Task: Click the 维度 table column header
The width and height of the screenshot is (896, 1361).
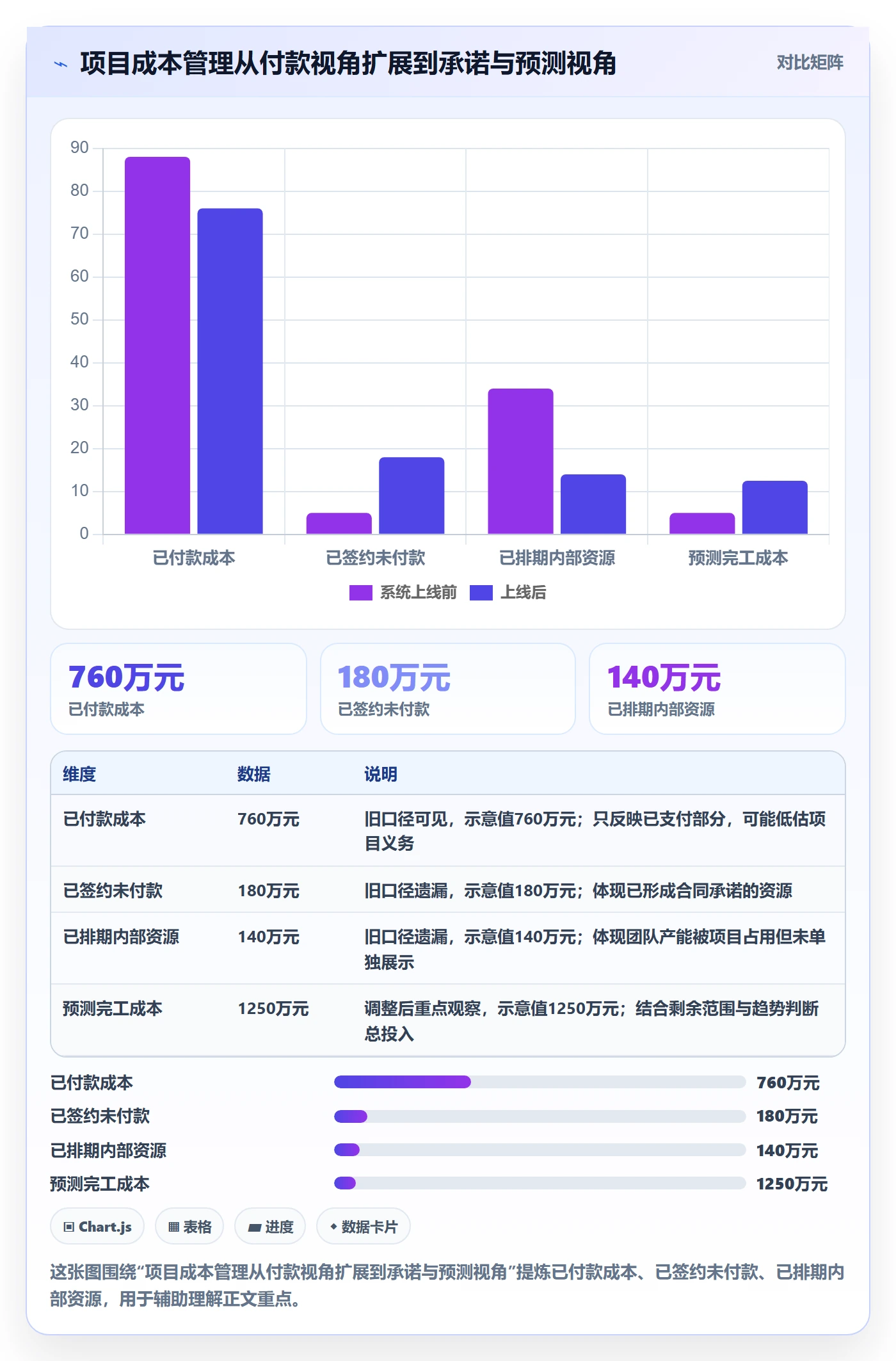Action: point(79,774)
